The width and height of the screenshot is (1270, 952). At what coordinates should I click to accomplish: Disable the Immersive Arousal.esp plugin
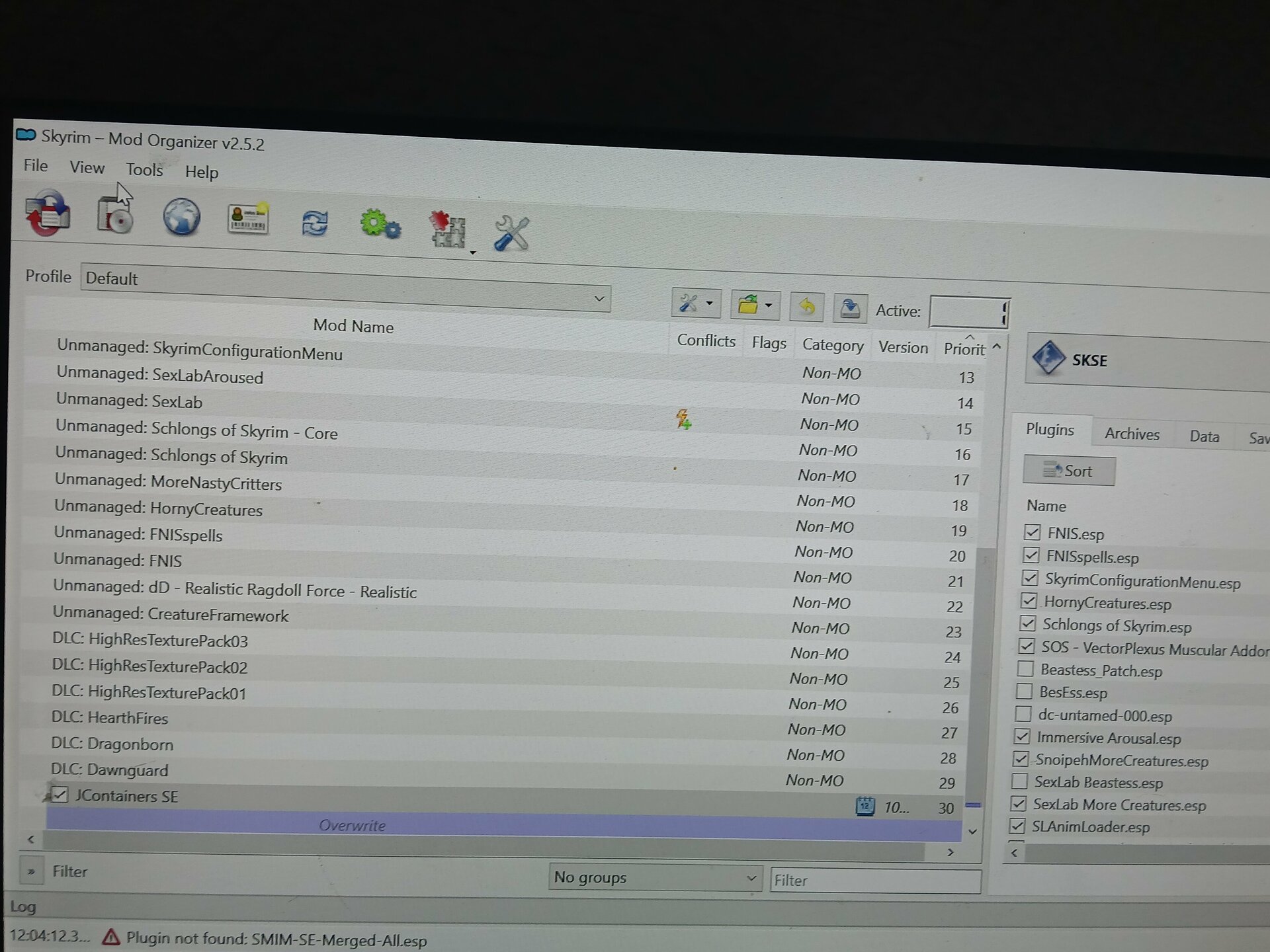click(x=1022, y=736)
